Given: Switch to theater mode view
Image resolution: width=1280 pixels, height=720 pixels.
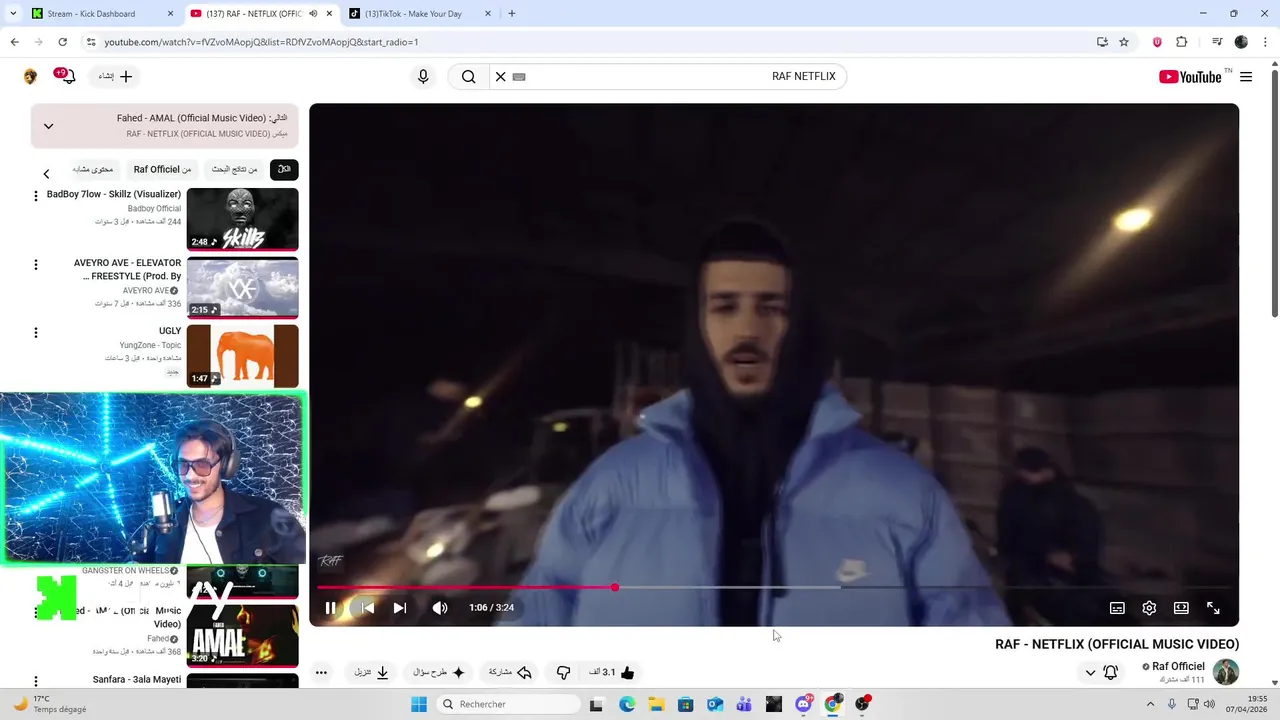Looking at the screenshot, I should coord(1181,608).
